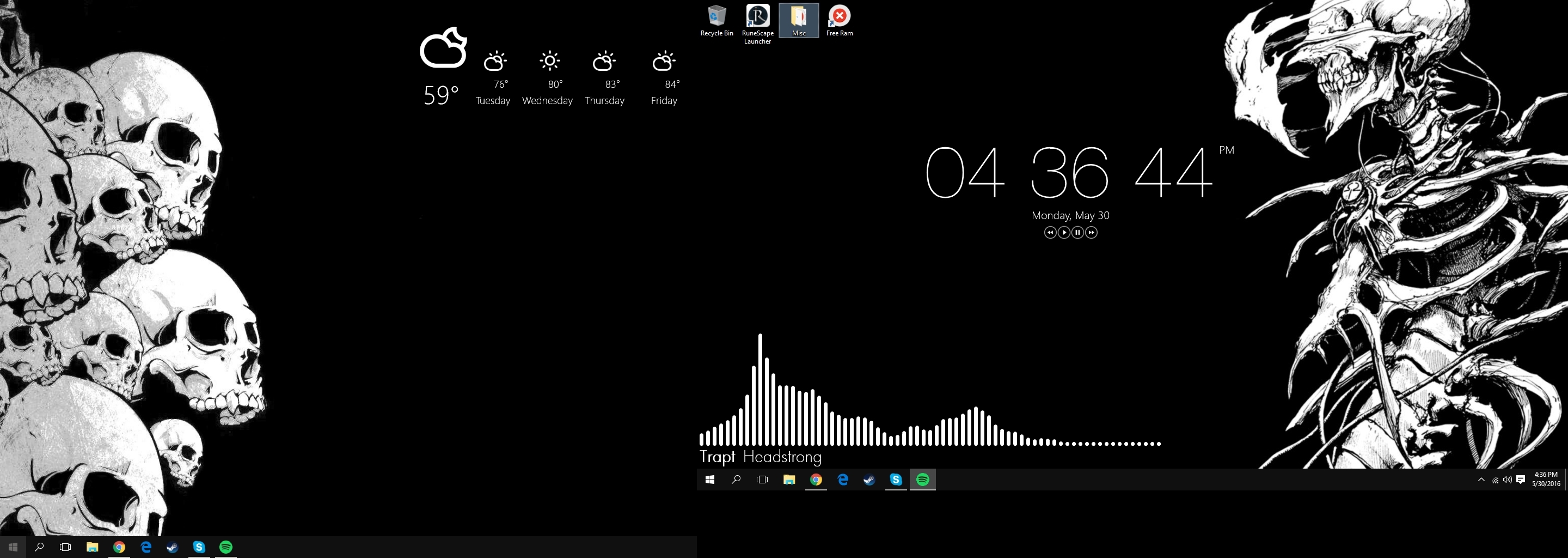Switch to Skype on the taskbar with system tray

896,480
